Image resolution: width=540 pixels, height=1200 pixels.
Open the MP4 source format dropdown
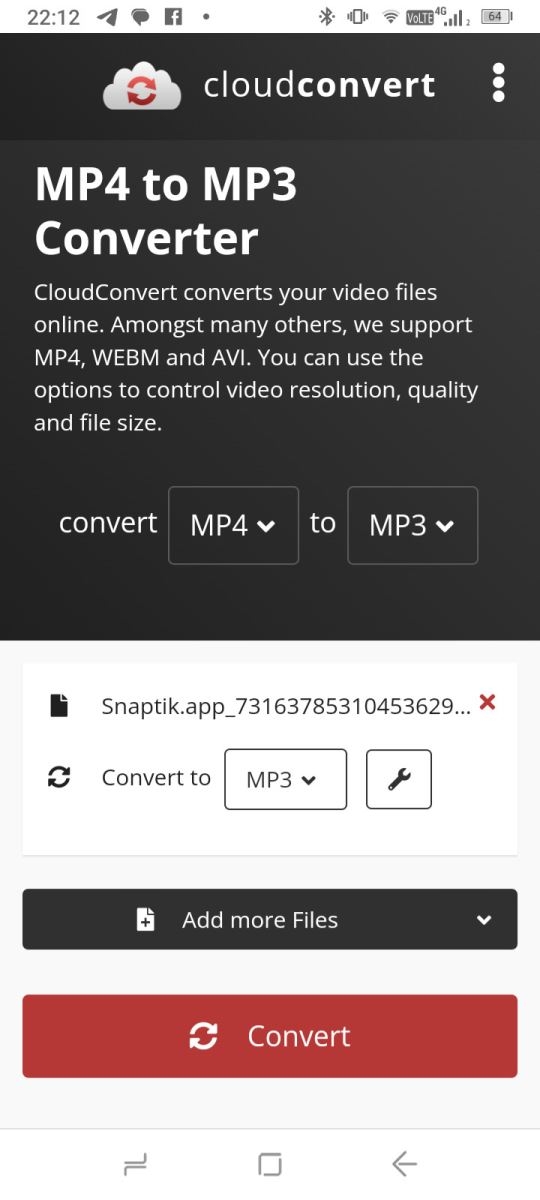coord(233,525)
